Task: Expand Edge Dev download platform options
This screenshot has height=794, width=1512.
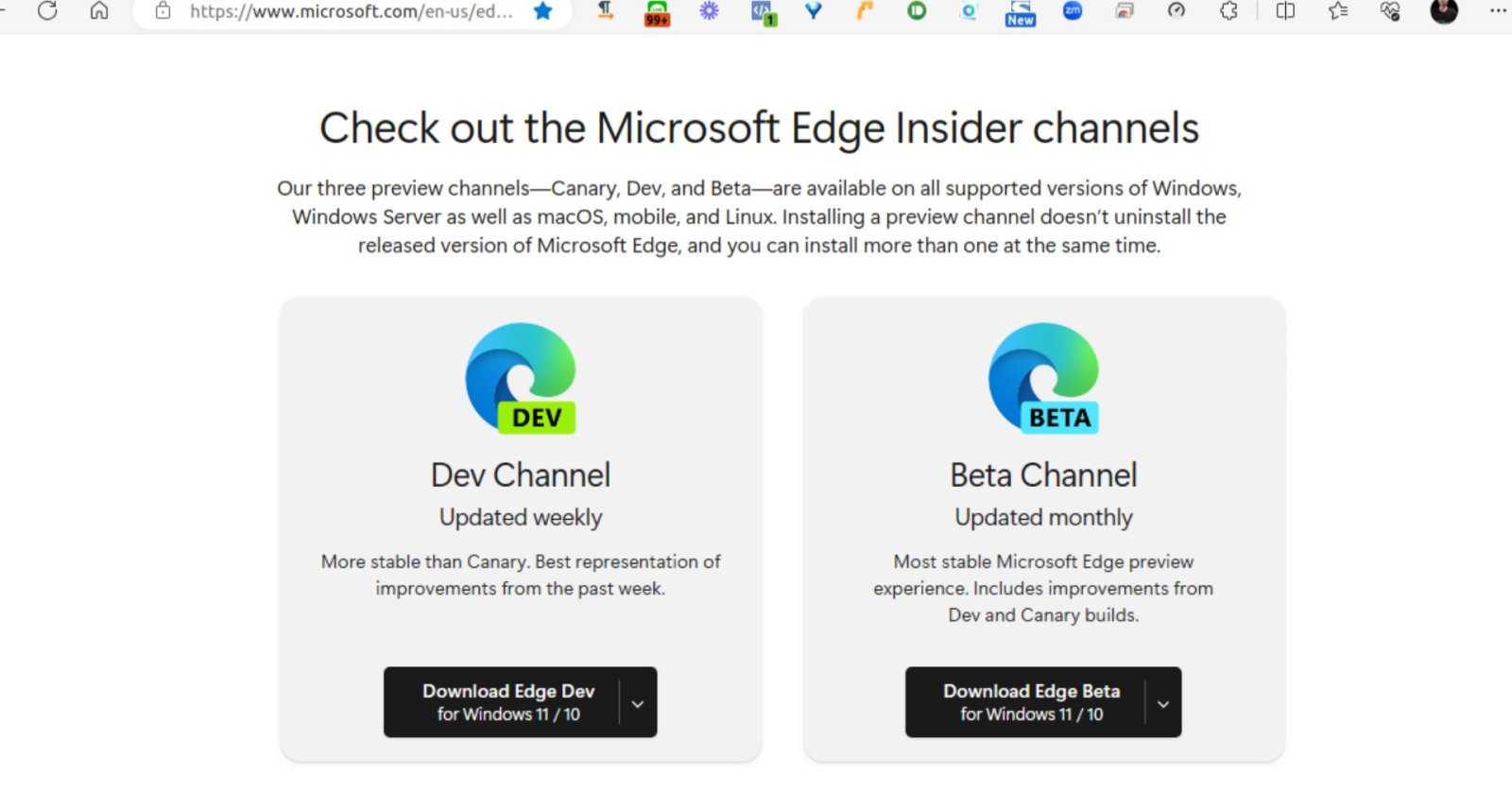Action: coord(638,703)
